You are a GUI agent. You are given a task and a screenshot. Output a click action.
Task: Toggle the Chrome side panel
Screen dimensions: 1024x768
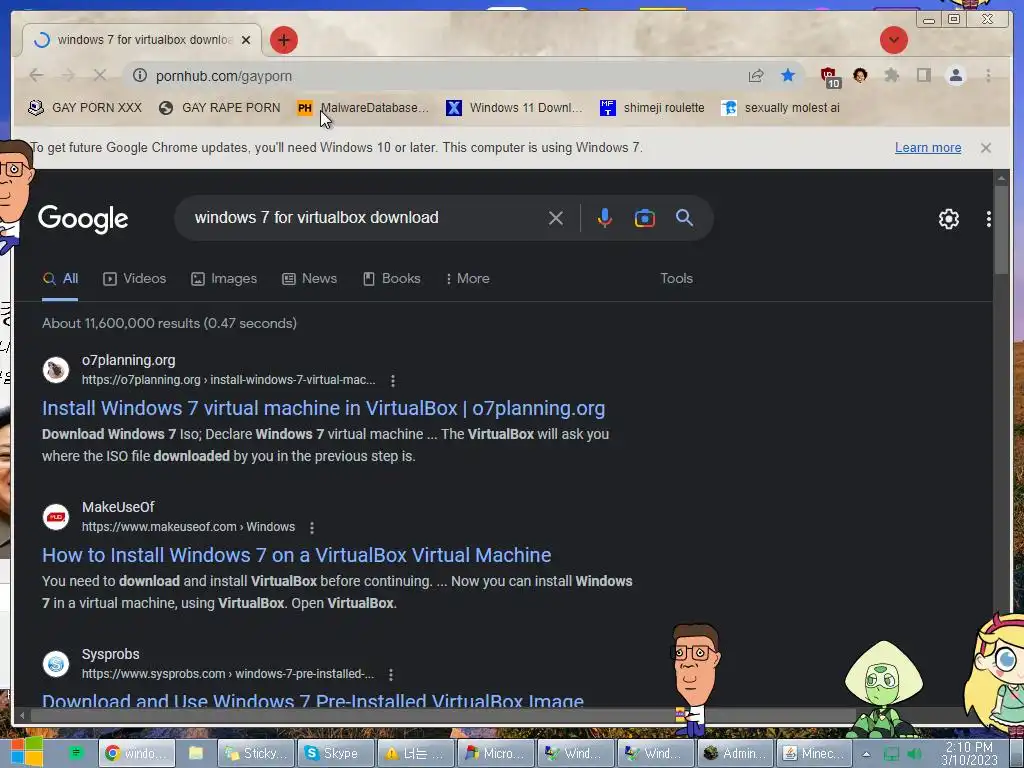point(923,76)
